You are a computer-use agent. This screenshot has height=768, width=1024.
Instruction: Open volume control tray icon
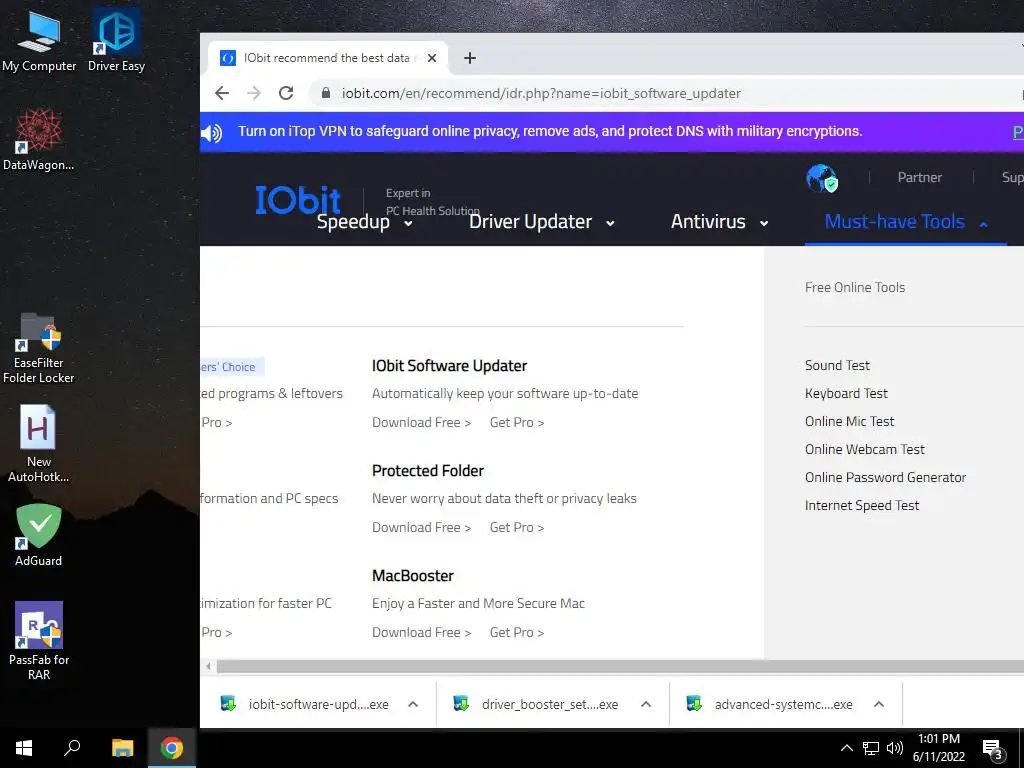click(895, 748)
